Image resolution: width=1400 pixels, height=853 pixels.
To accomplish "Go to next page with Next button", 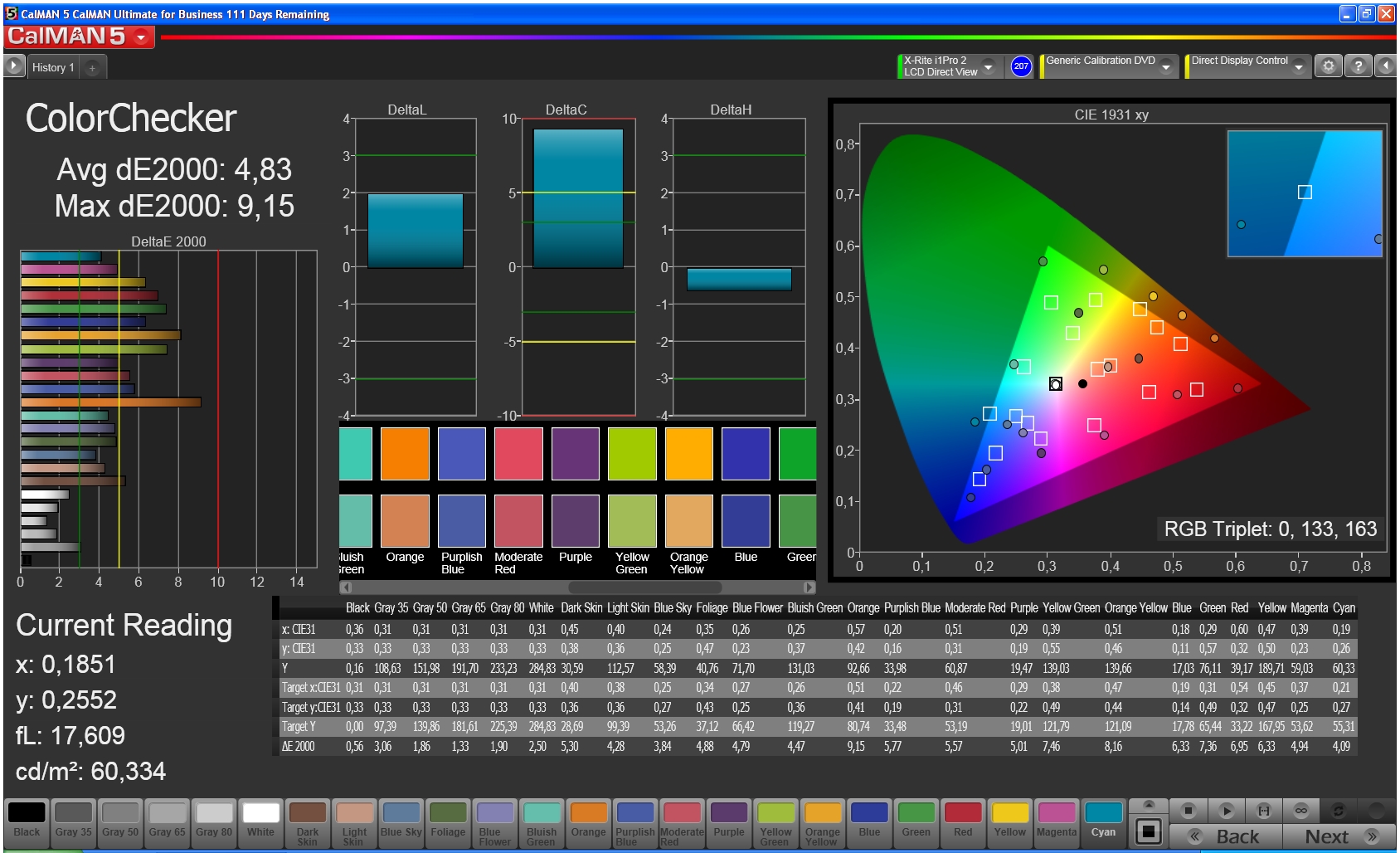I will pyautogui.click(x=1339, y=836).
